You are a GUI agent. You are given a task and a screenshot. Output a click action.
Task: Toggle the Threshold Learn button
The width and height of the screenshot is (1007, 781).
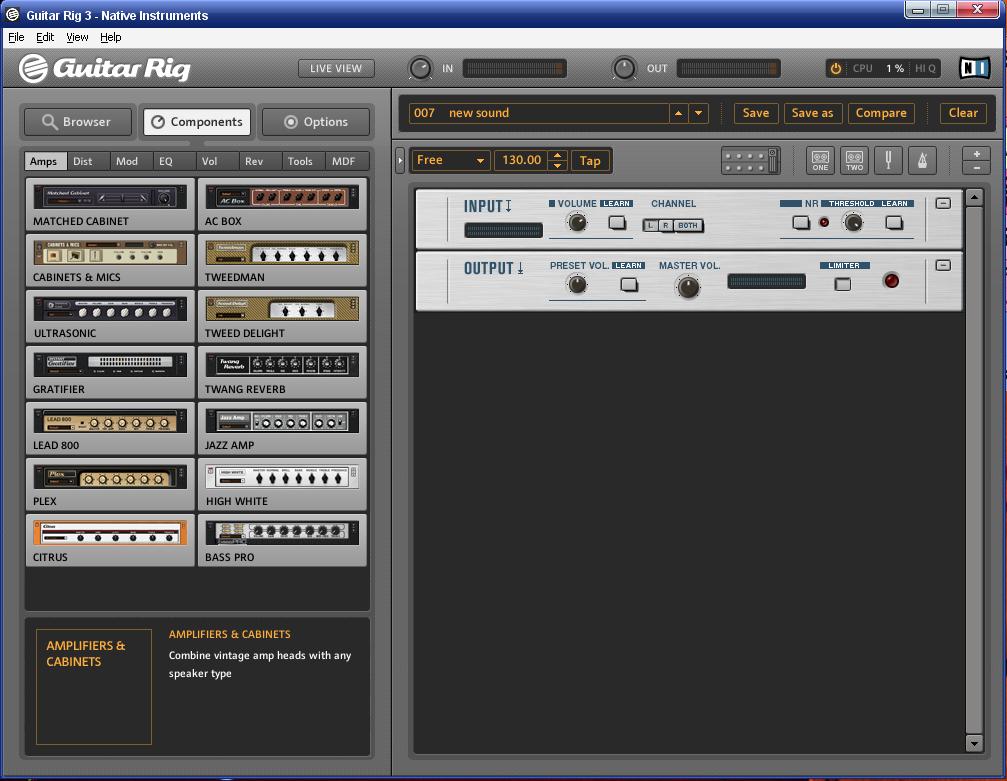tap(894, 223)
